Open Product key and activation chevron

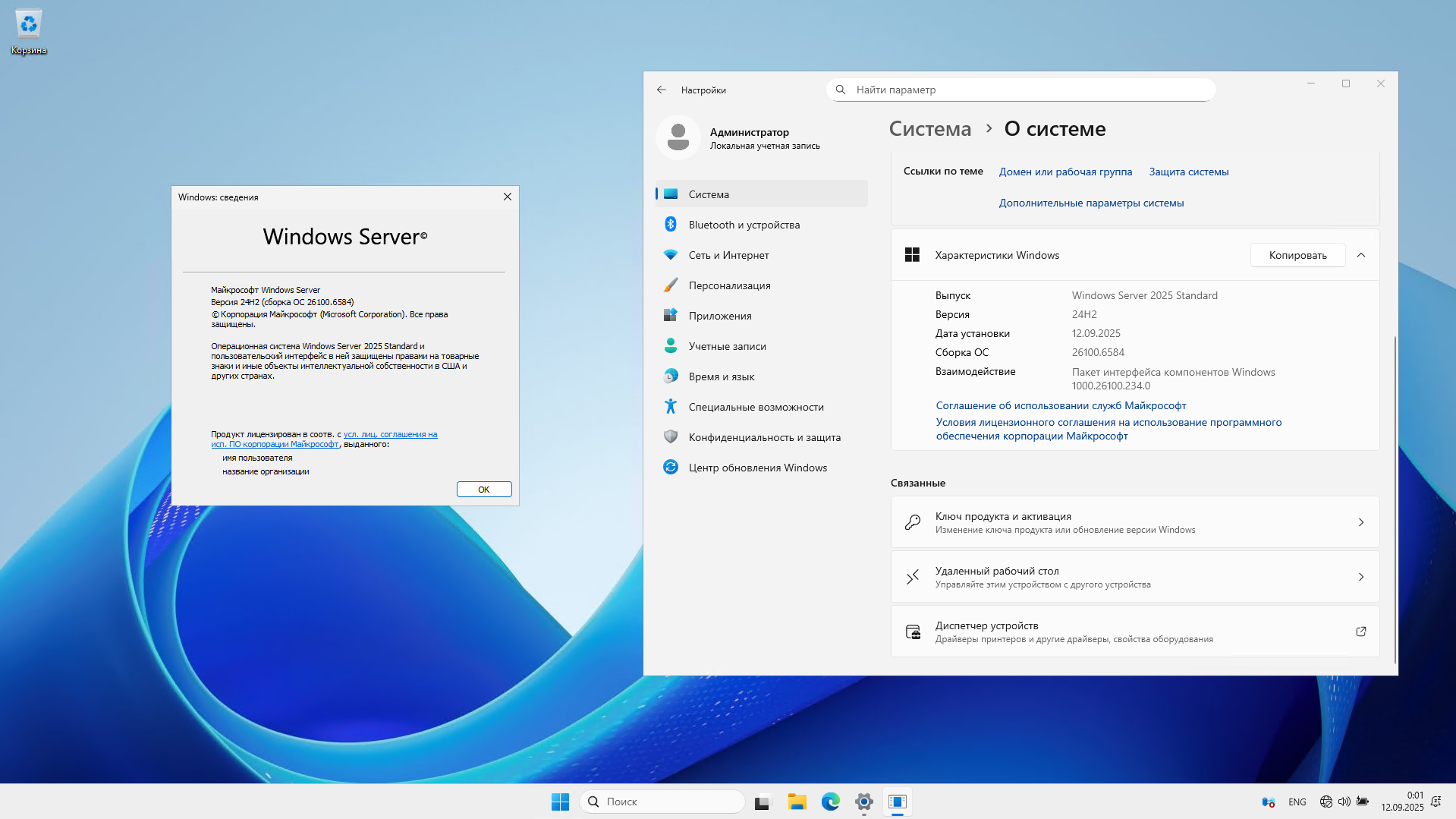tap(1361, 522)
